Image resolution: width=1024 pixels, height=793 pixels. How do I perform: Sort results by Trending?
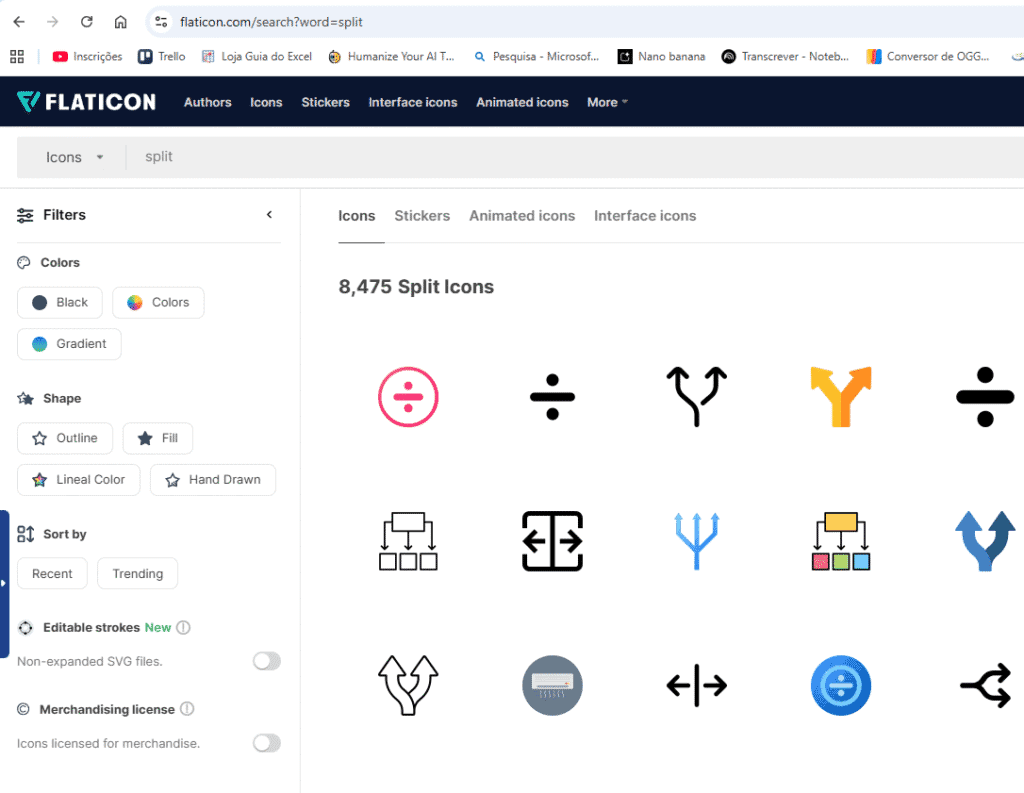[x=138, y=574]
